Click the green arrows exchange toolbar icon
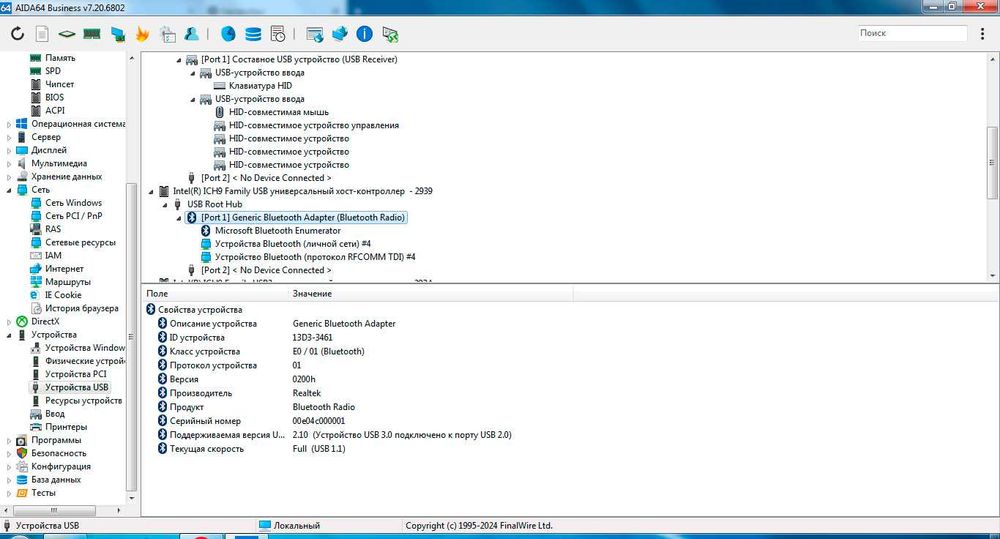This screenshot has width=1000, height=539. [390, 34]
